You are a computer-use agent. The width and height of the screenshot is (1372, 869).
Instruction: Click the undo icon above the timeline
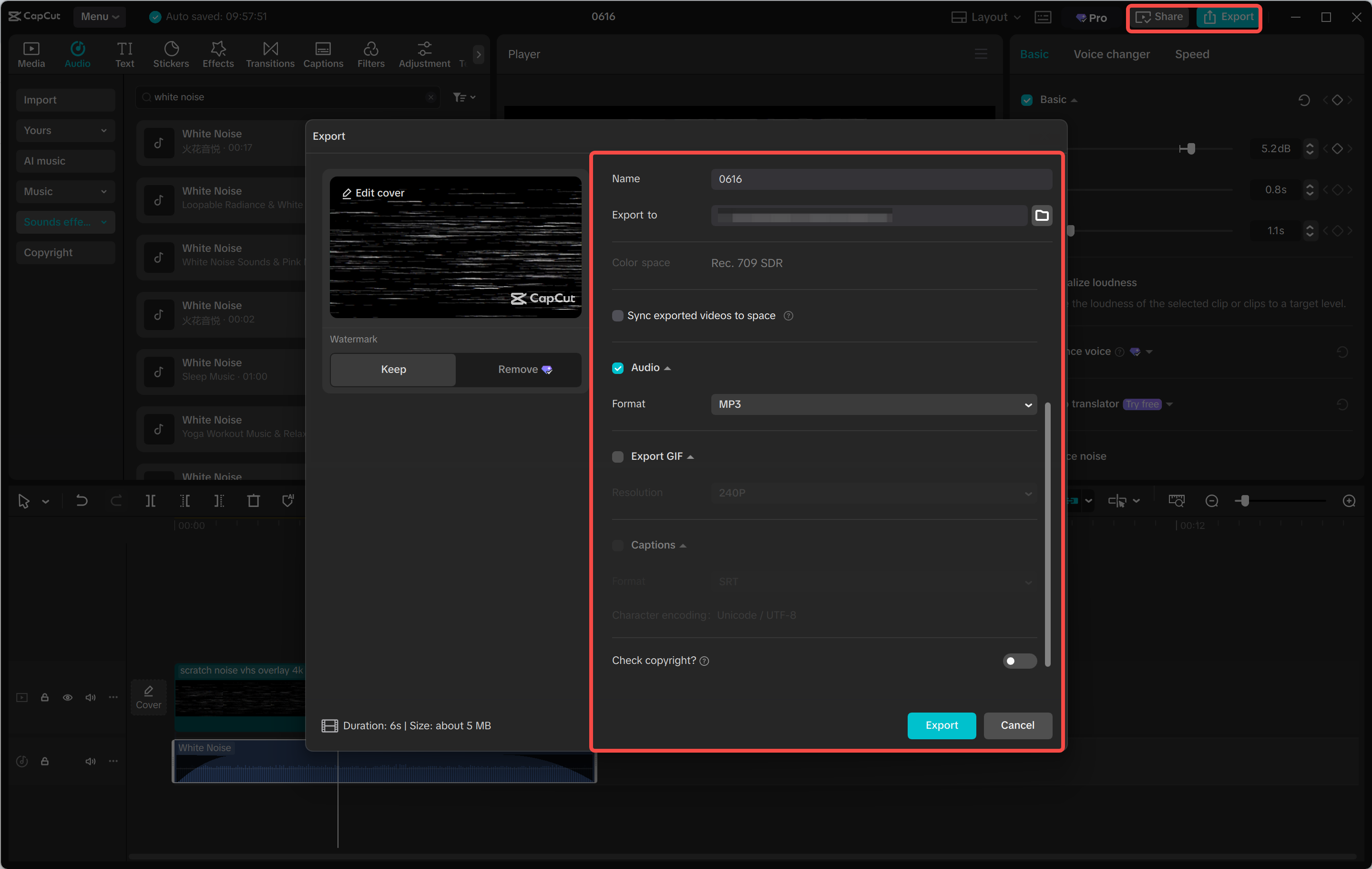click(82, 501)
